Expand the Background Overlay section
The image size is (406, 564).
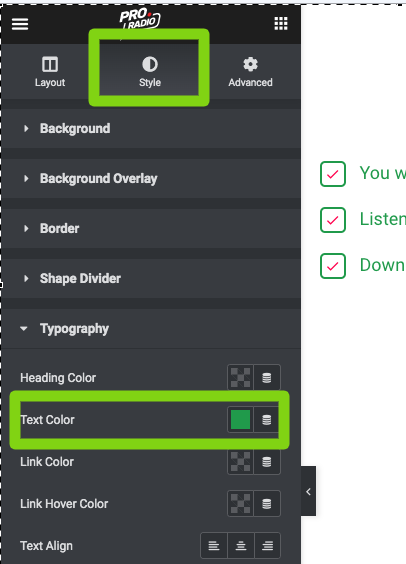click(x=151, y=178)
